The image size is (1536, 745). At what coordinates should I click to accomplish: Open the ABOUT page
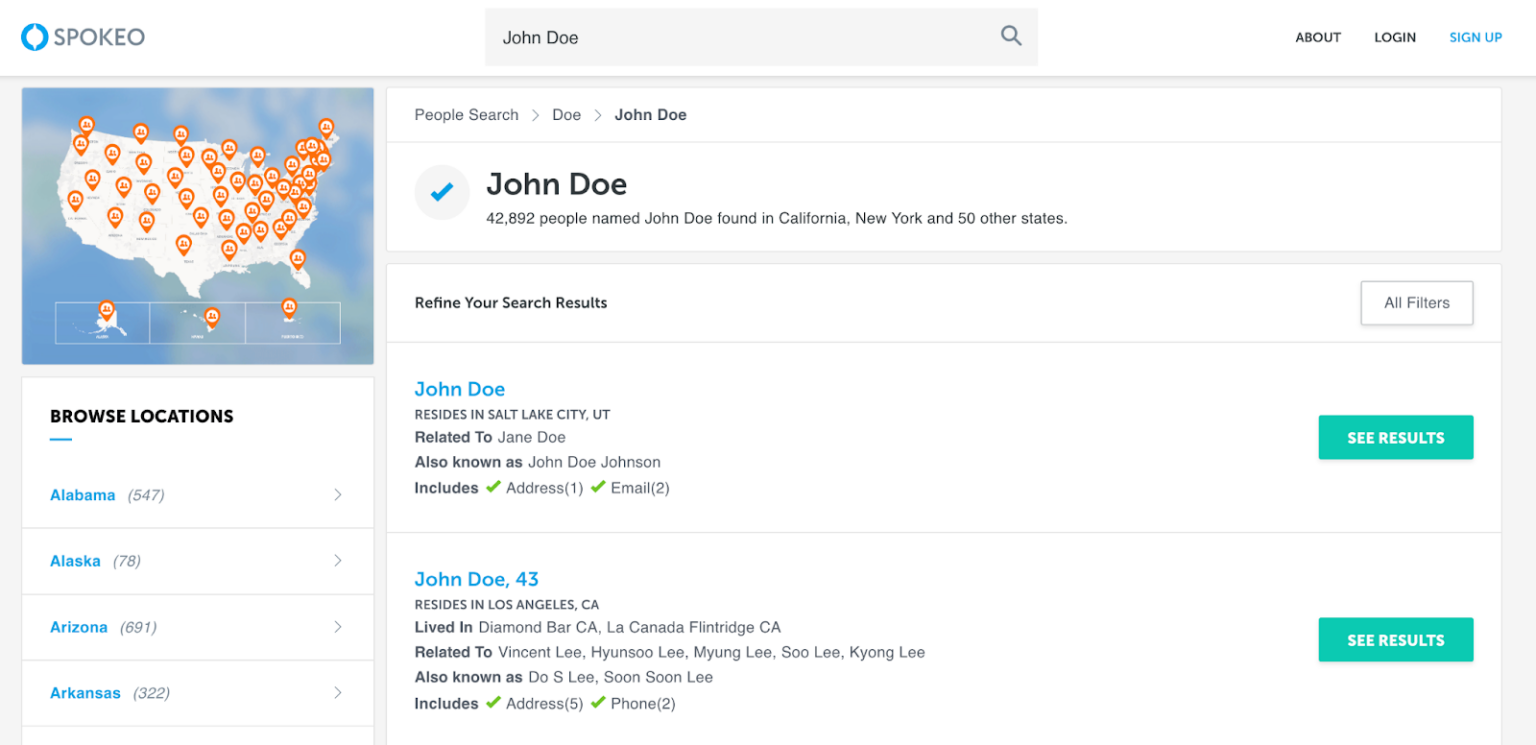(x=1318, y=37)
